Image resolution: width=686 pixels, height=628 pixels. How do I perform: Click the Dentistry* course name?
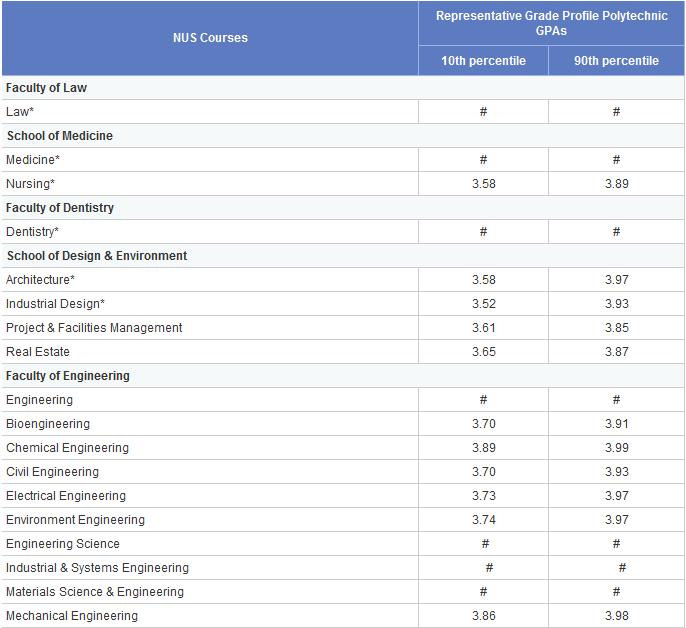tap(32, 232)
